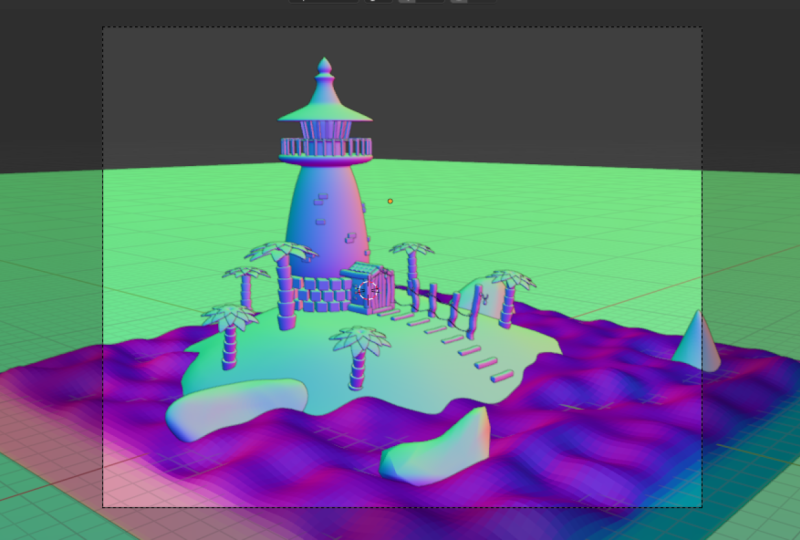The height and width of the screenshot is (540, 800).
Task: Select the lighthouse balcony railing
Action: pyautogui.click(x=326, y=148)
